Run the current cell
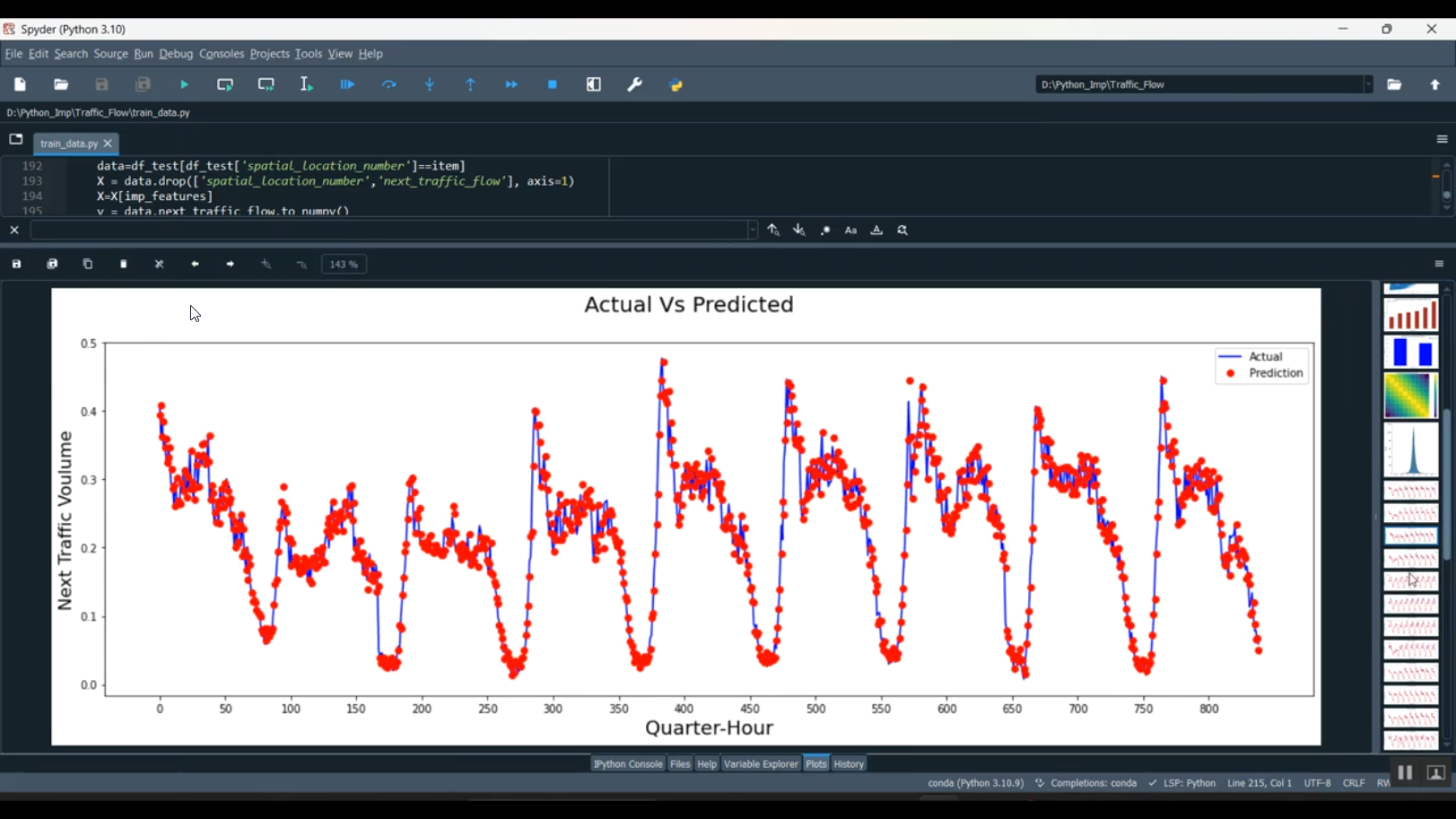The width and height of the screenshot is (1456, 819). [225, 84]
